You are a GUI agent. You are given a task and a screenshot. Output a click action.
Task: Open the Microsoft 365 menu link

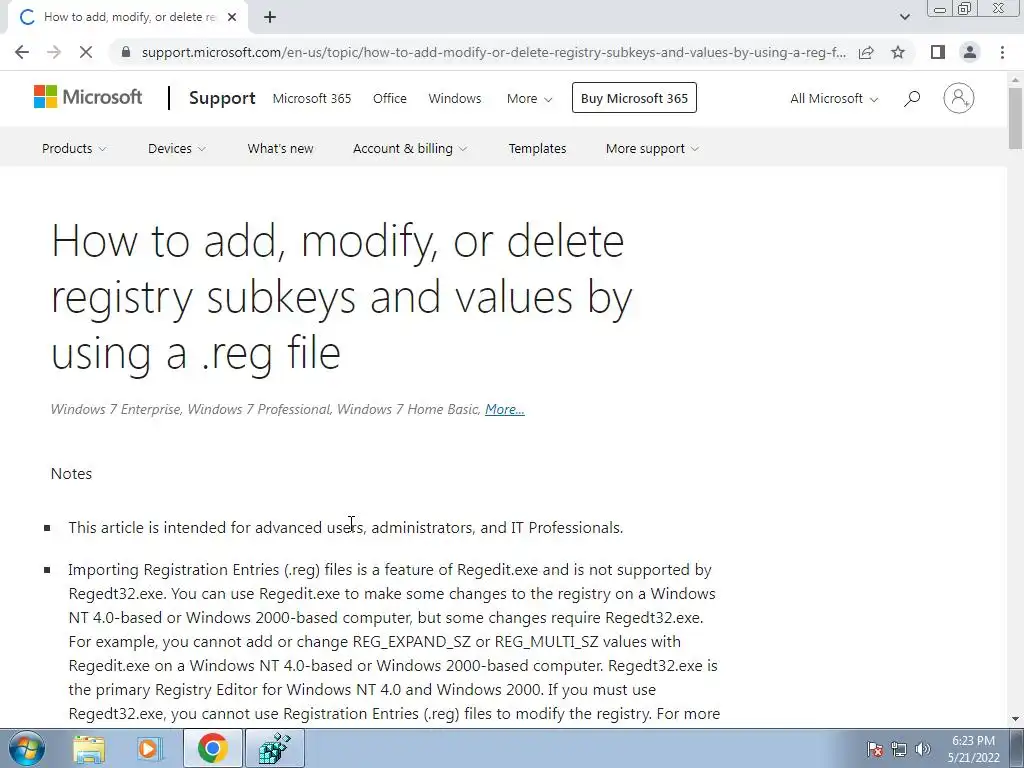point(312,98)
